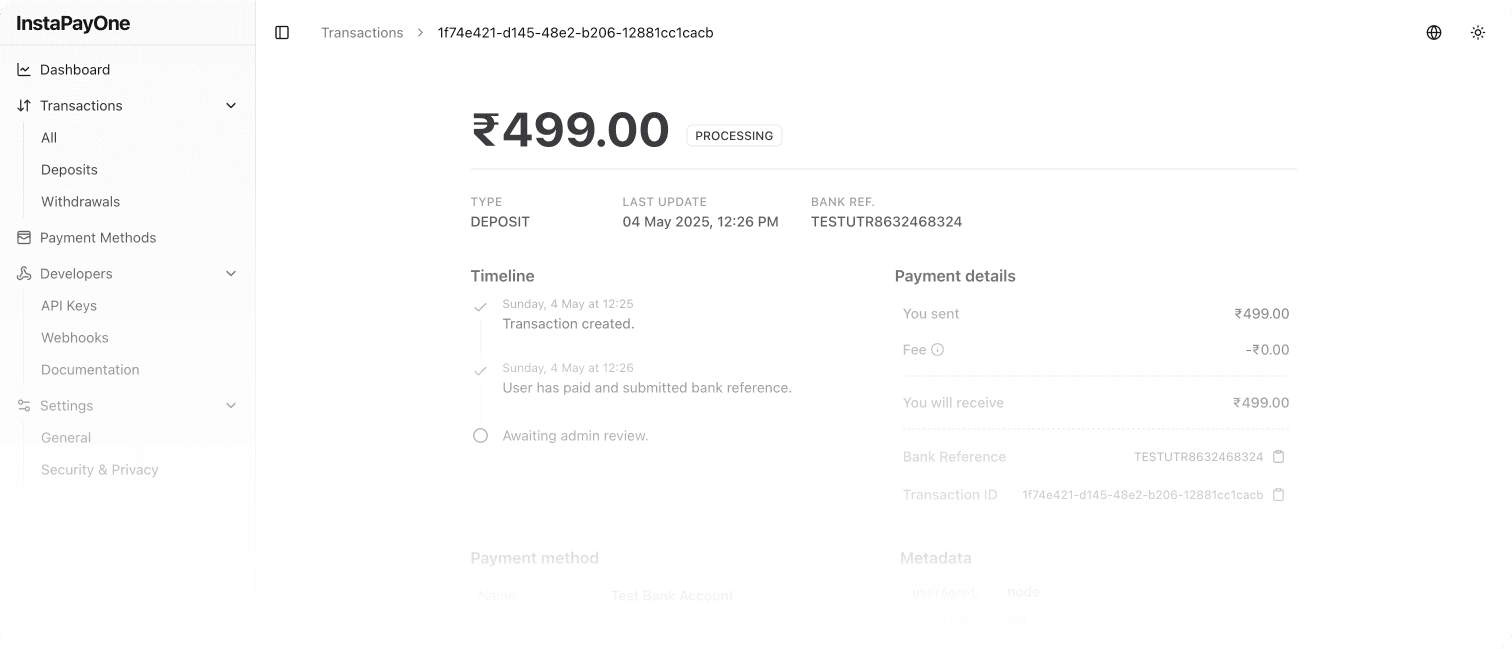Viewport: 1512px width, 649px height.
Task: Open All transactions in sidebar
Action: point(49,138)
